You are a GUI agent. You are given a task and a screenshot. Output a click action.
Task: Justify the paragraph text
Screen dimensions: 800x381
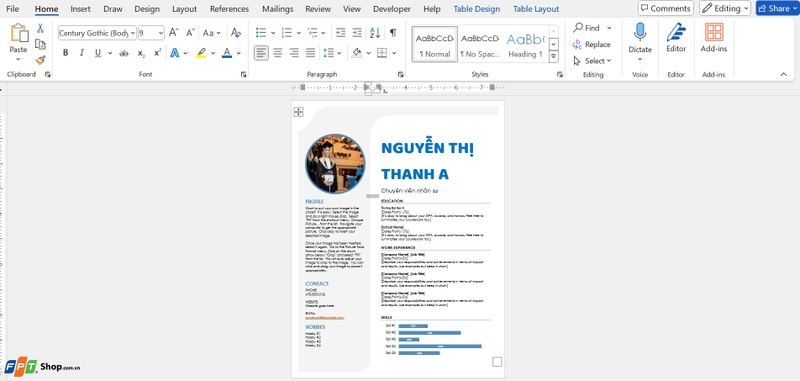310,53
